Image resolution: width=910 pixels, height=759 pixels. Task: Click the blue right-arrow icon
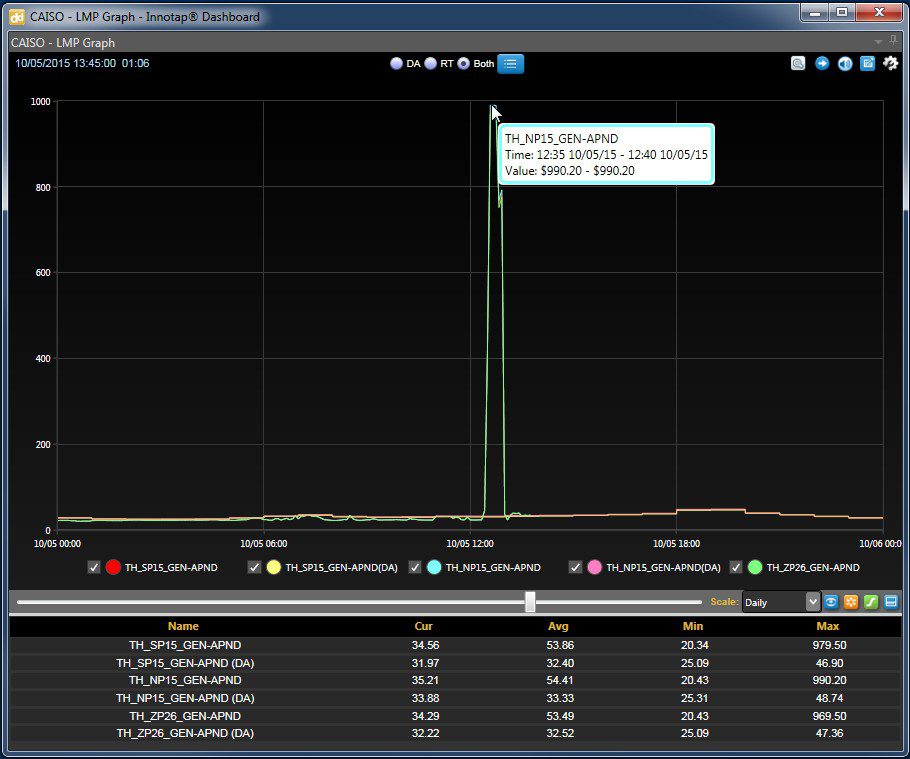822,63
